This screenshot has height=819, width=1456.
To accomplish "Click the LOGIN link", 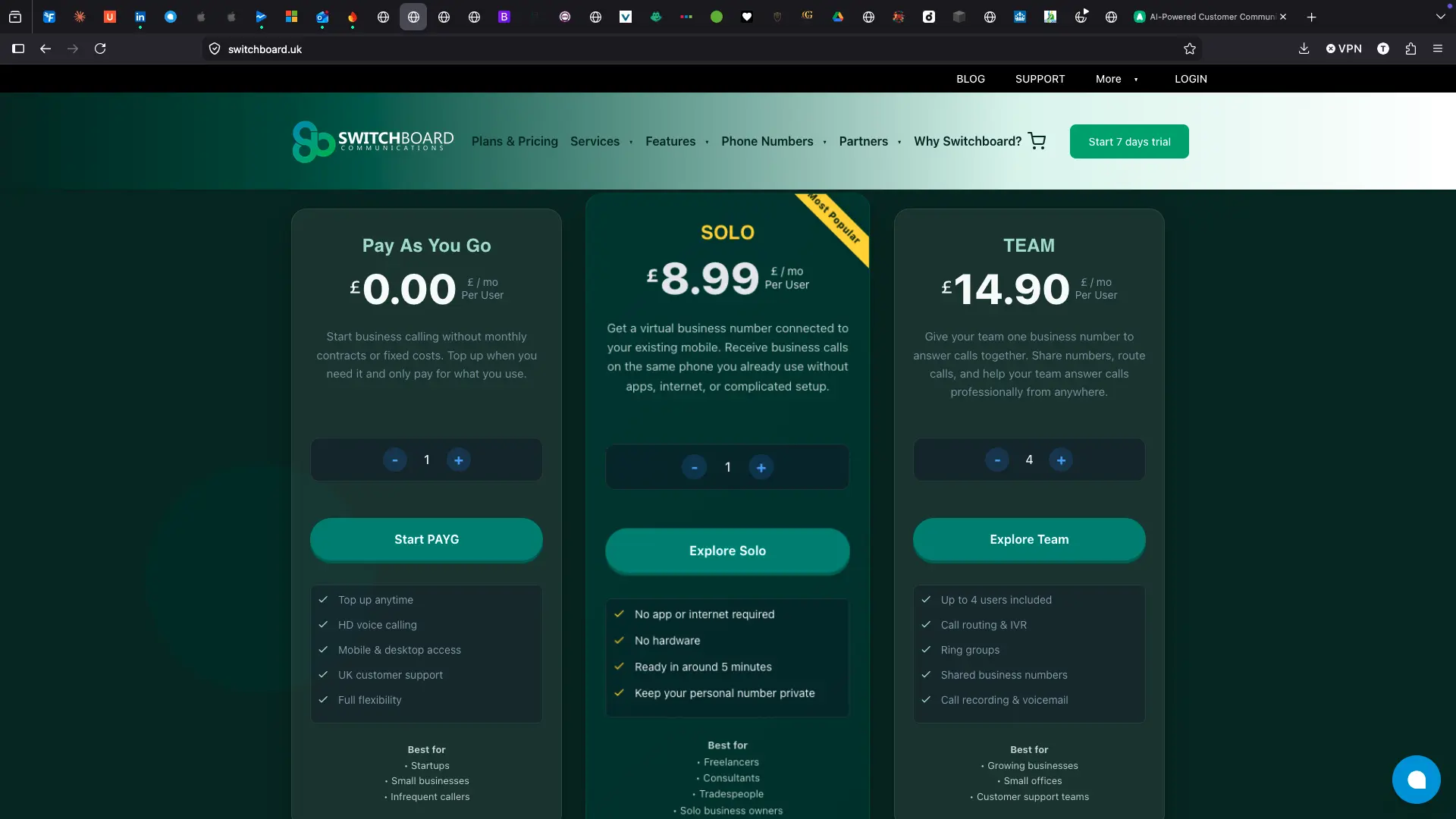I will [1191, 79].
